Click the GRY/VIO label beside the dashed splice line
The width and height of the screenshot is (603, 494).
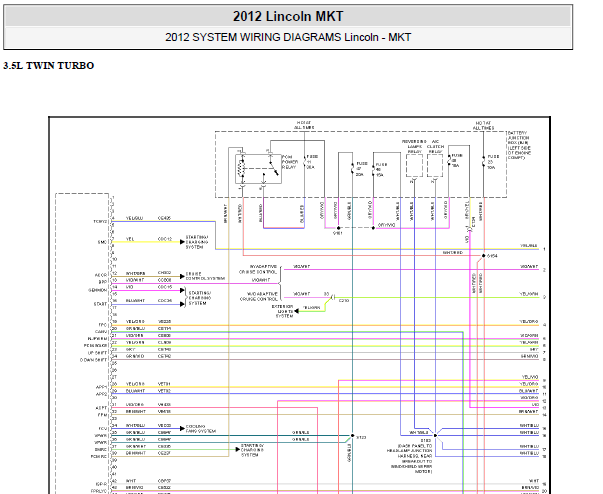[386, 225]
